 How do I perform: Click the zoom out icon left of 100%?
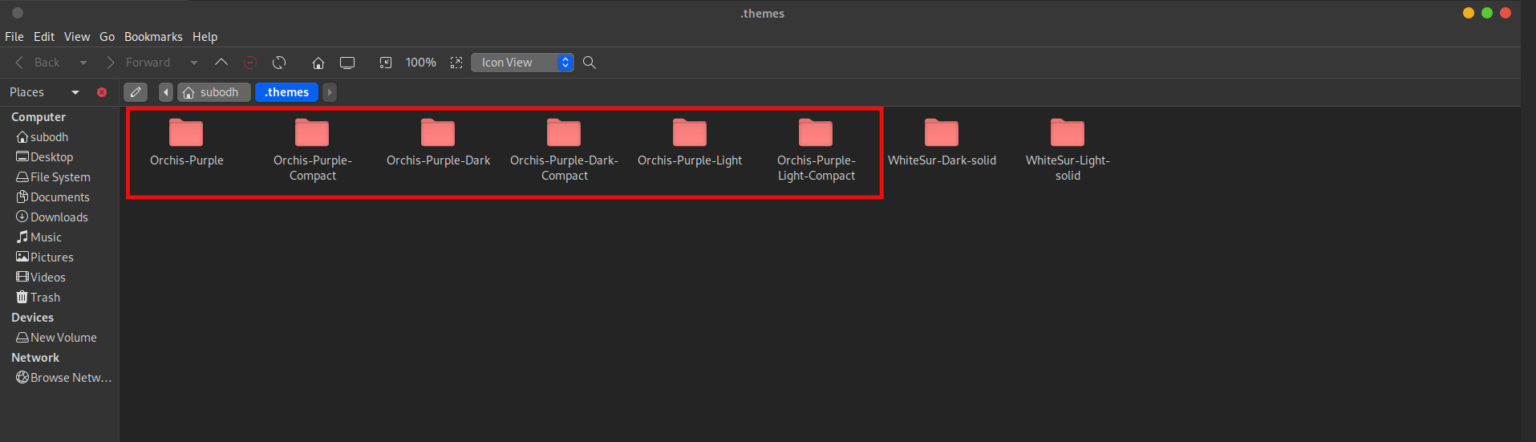(x=386, y=62)
